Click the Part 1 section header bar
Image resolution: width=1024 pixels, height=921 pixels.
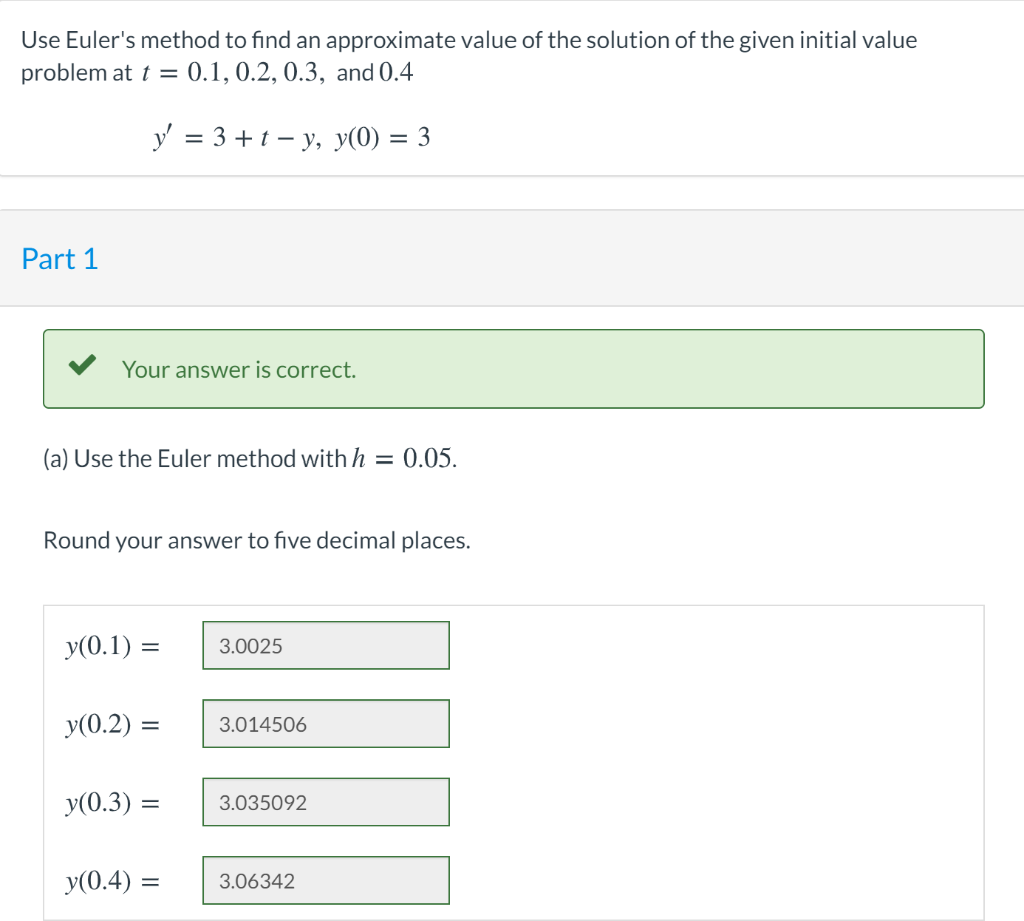tap(512, 258)
